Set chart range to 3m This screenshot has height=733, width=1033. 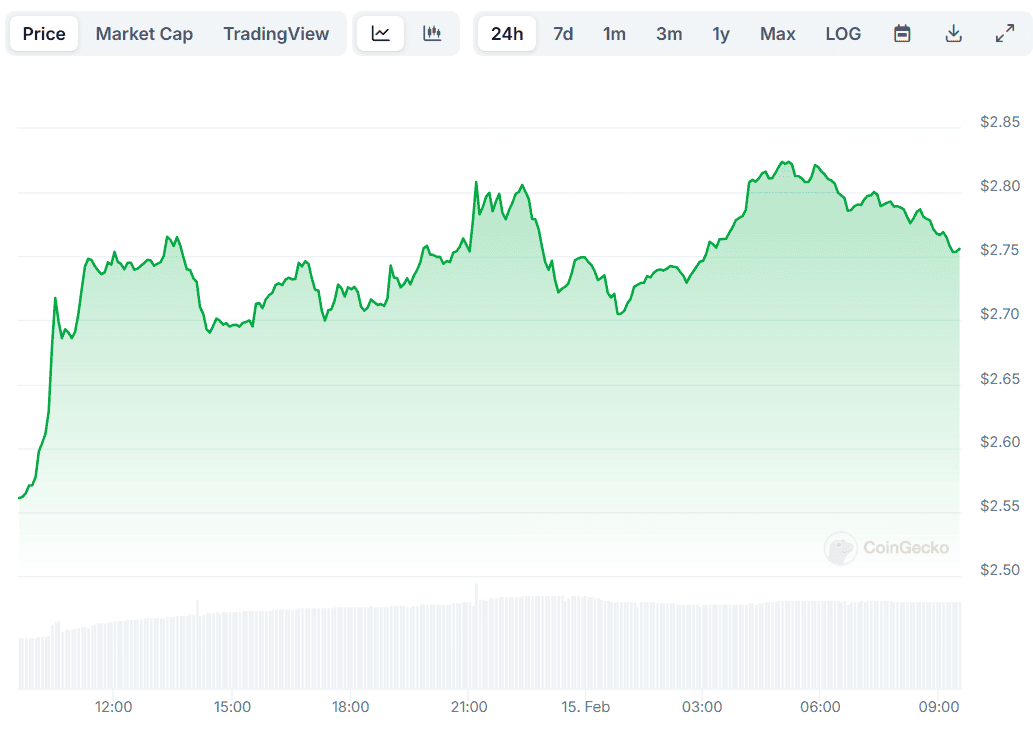pyautogui.click(x=669, y=34)
